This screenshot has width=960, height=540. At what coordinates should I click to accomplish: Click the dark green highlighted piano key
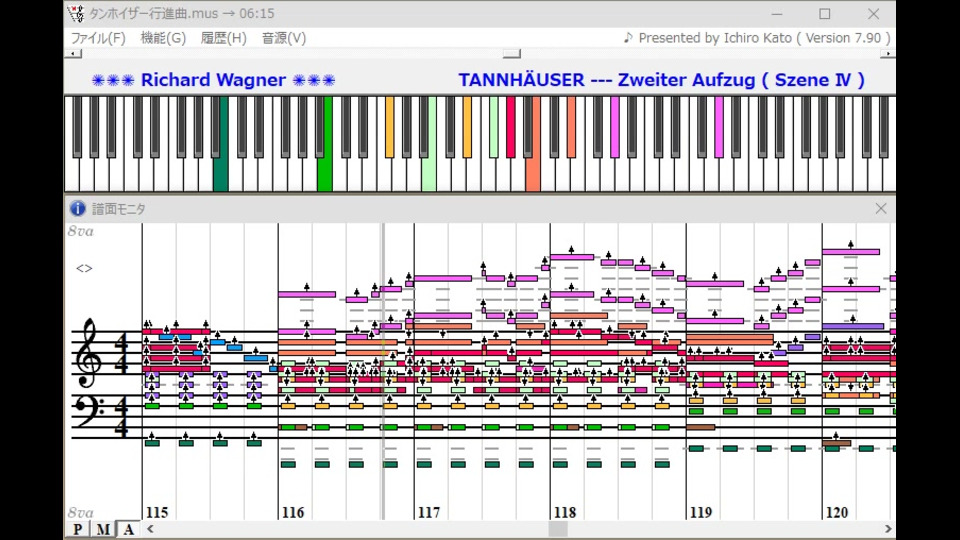pos(221,174)
